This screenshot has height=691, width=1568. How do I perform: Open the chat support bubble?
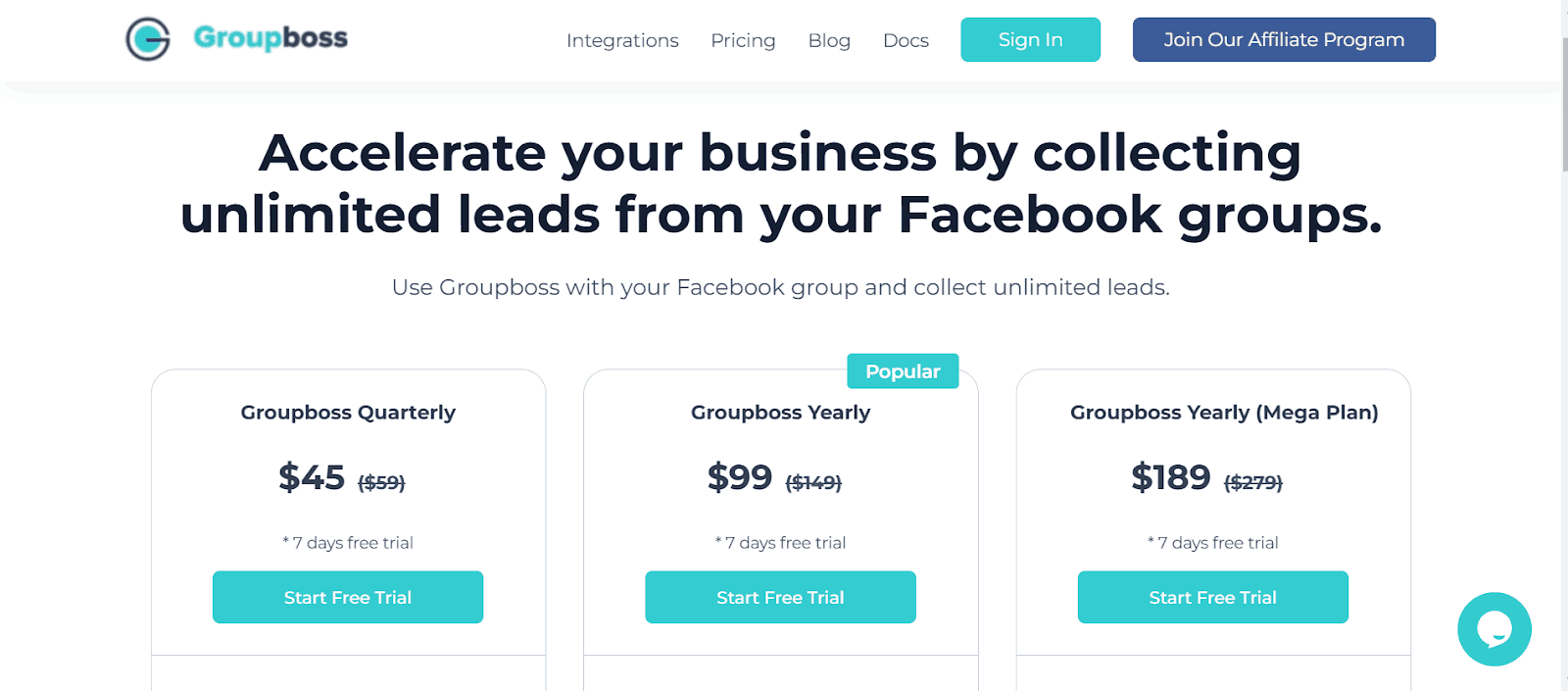pos(1494,629)
